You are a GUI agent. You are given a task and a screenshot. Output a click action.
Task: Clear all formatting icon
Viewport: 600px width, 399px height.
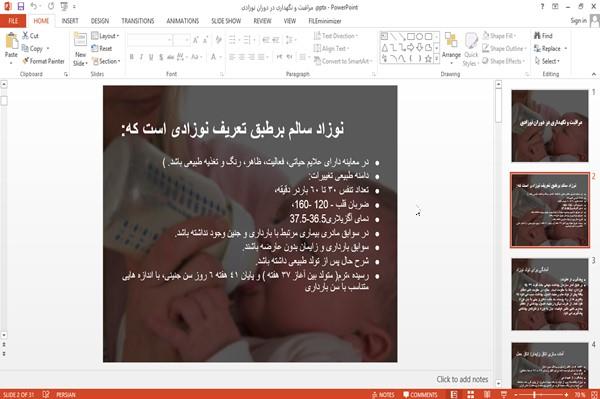(218, 40)
